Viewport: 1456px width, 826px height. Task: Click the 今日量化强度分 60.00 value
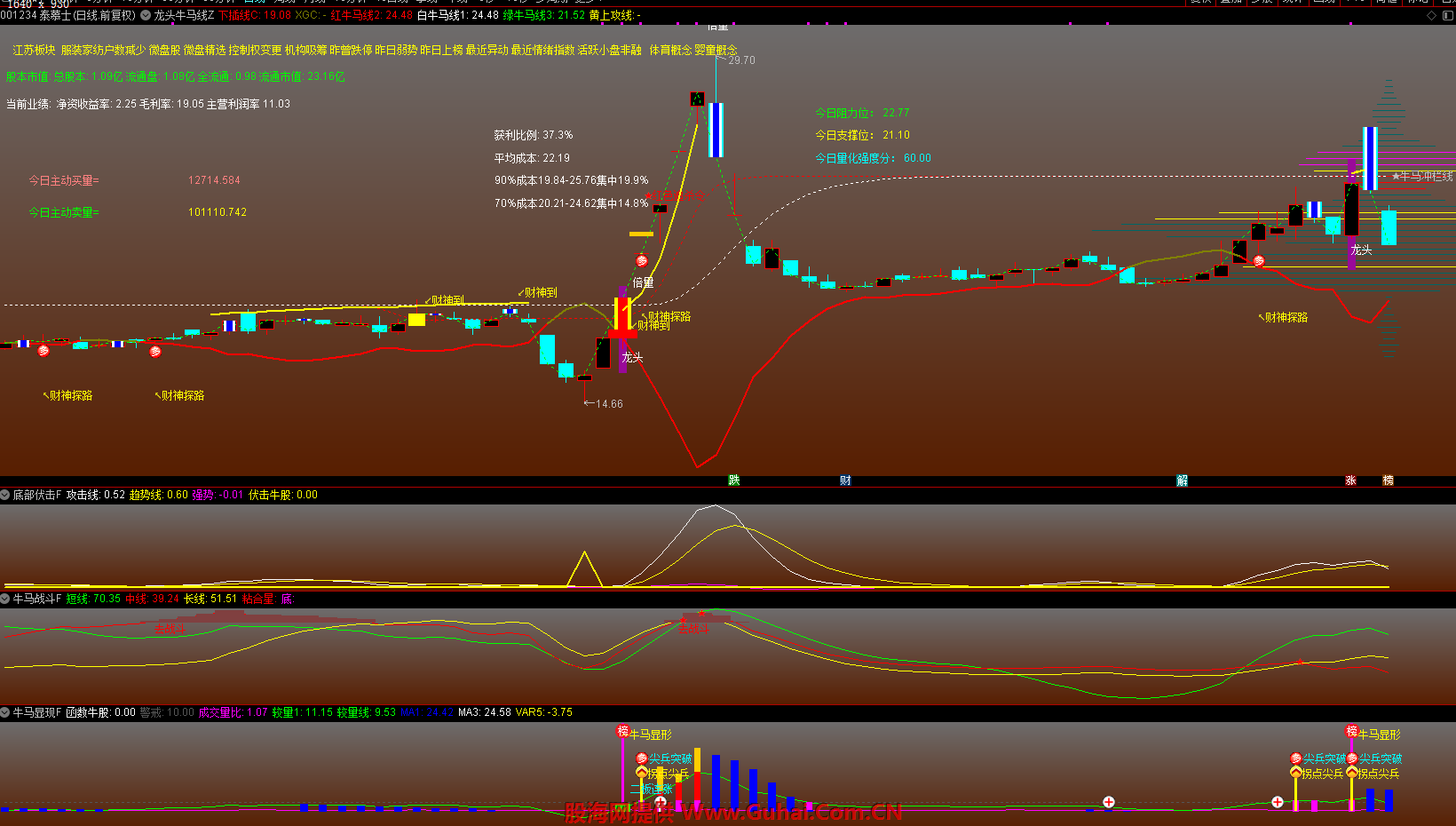pos(917,158)
